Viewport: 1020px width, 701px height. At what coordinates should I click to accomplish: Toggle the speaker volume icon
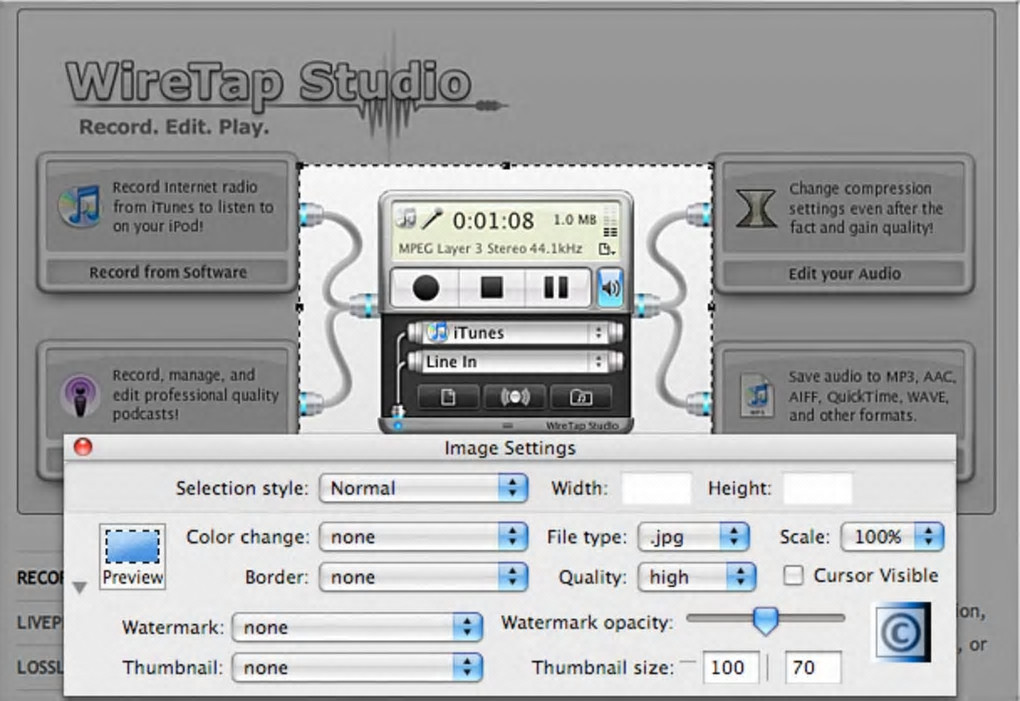click(610, 287)
